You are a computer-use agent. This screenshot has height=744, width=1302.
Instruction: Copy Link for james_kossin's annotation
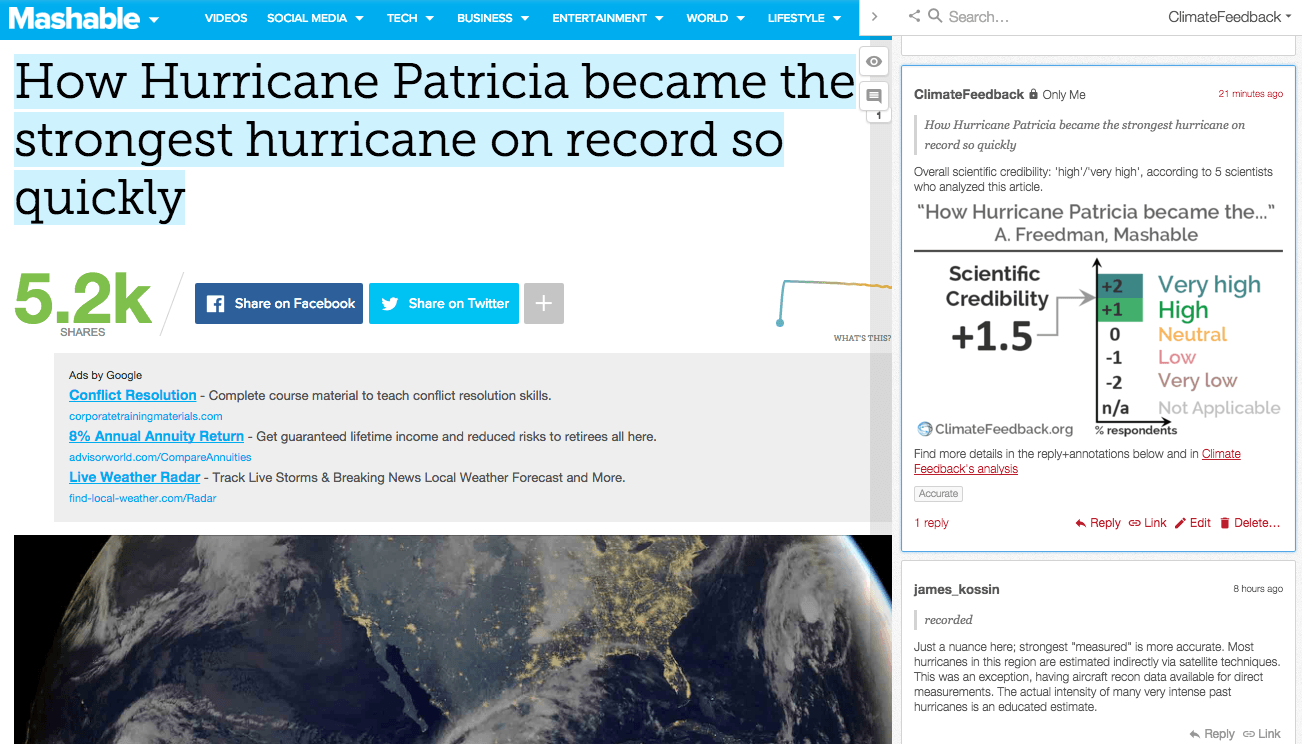1261,734
